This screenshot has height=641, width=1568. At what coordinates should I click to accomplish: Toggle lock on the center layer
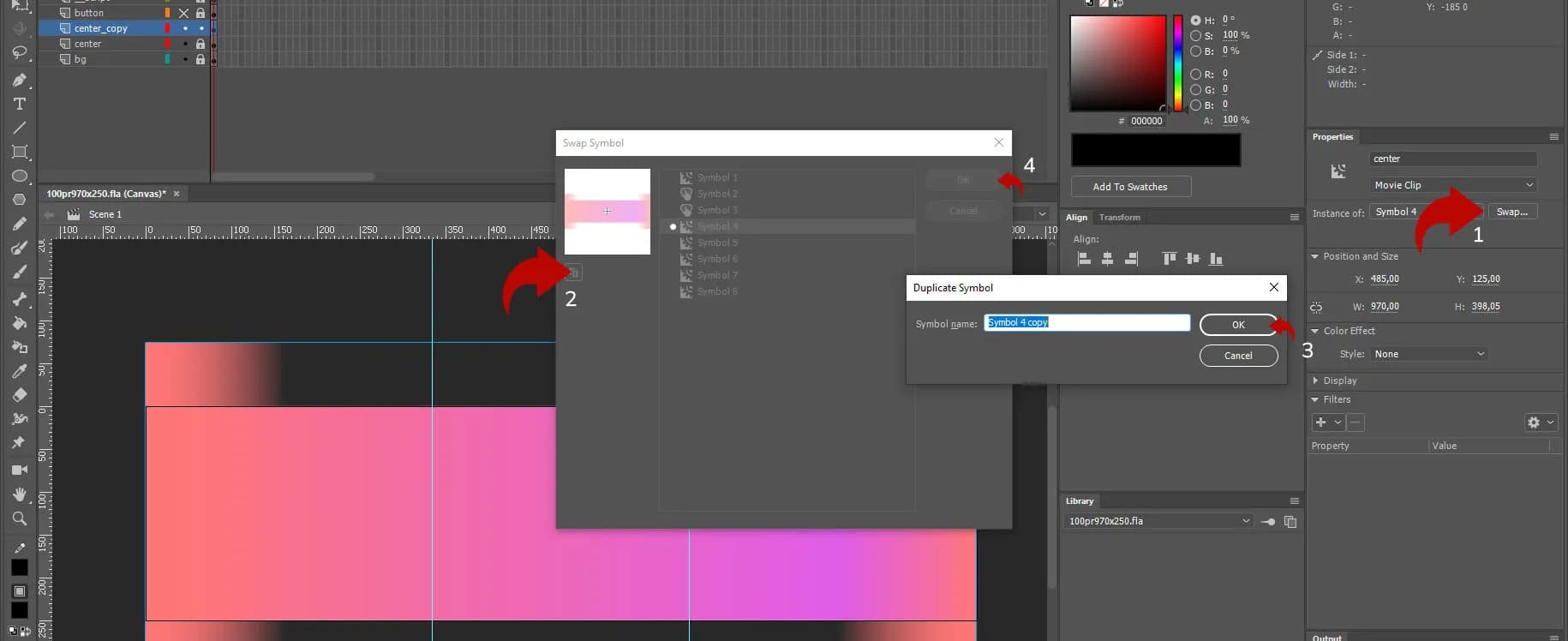pos(200,44)
